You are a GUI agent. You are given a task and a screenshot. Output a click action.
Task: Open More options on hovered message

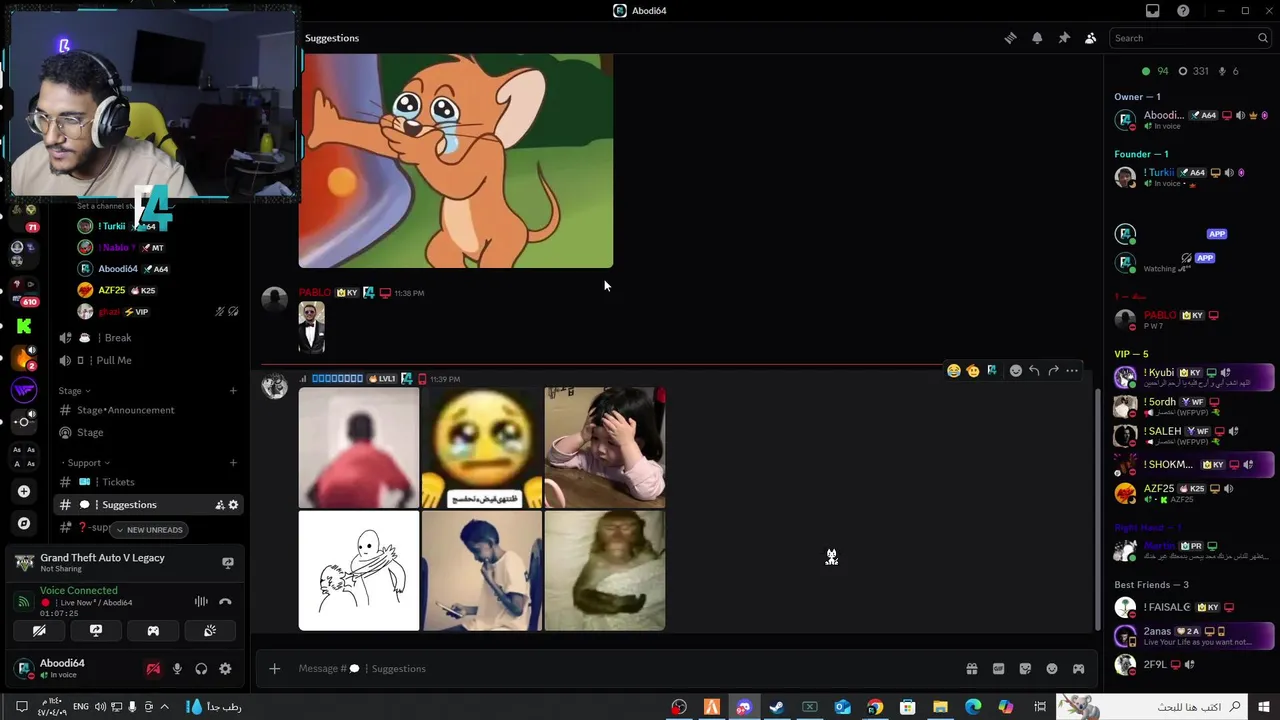[x=1072, y=371]
